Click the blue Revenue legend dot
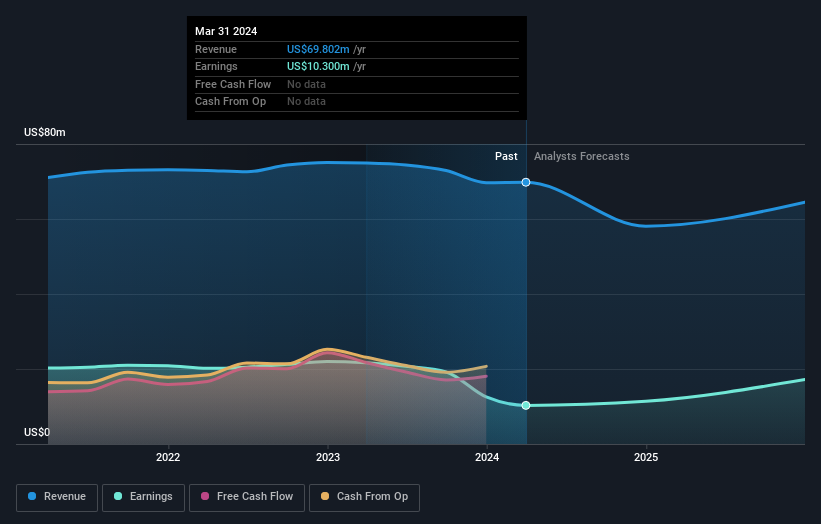This screenshot has height=524, width=821. [x=32, y=496]
